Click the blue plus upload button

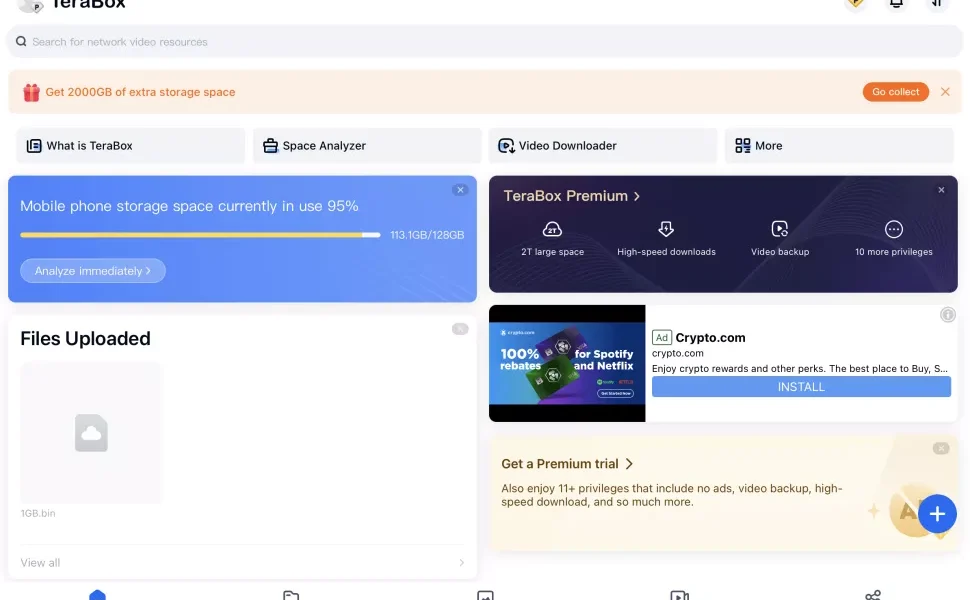coord(937,514)
